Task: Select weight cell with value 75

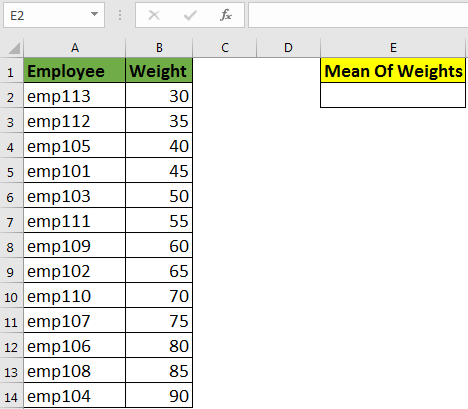Action: click(159, 320)
